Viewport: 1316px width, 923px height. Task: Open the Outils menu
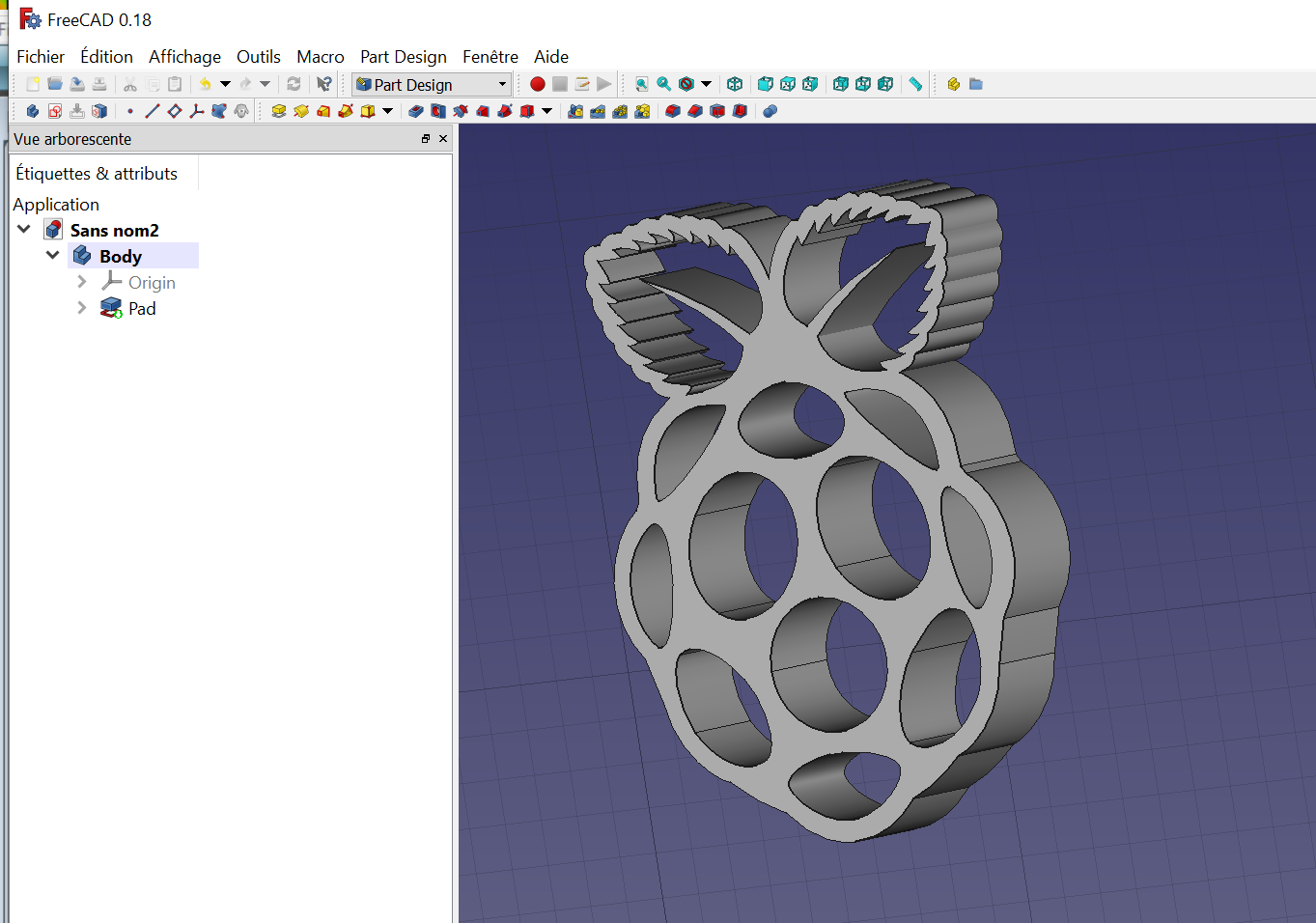tap(259, 56)
